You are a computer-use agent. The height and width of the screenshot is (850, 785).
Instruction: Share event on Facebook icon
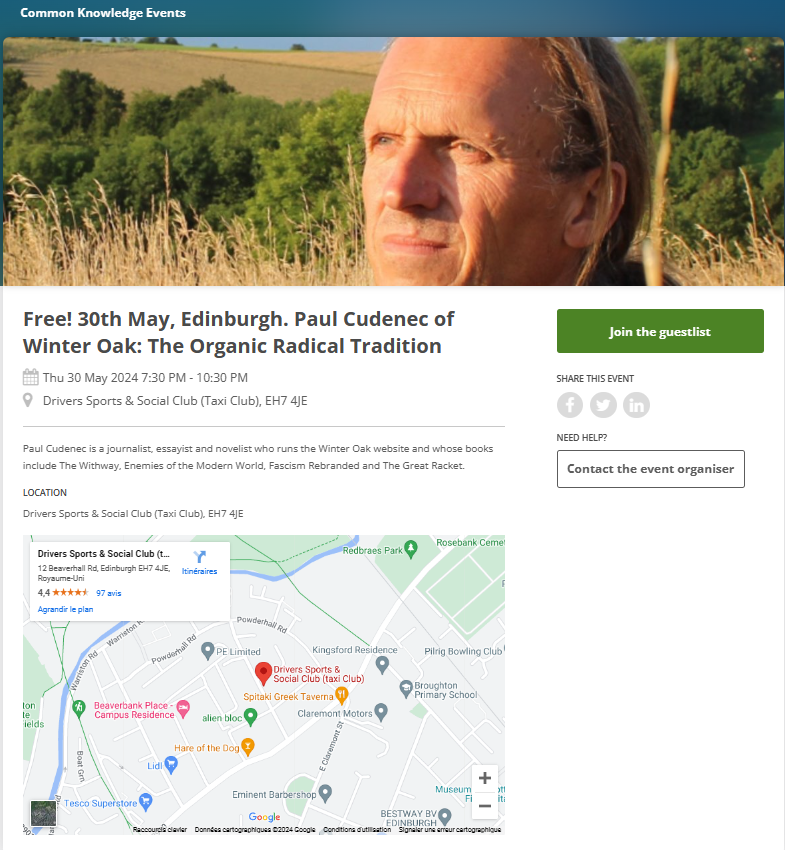pyautogui.click(x=570, y=405)
